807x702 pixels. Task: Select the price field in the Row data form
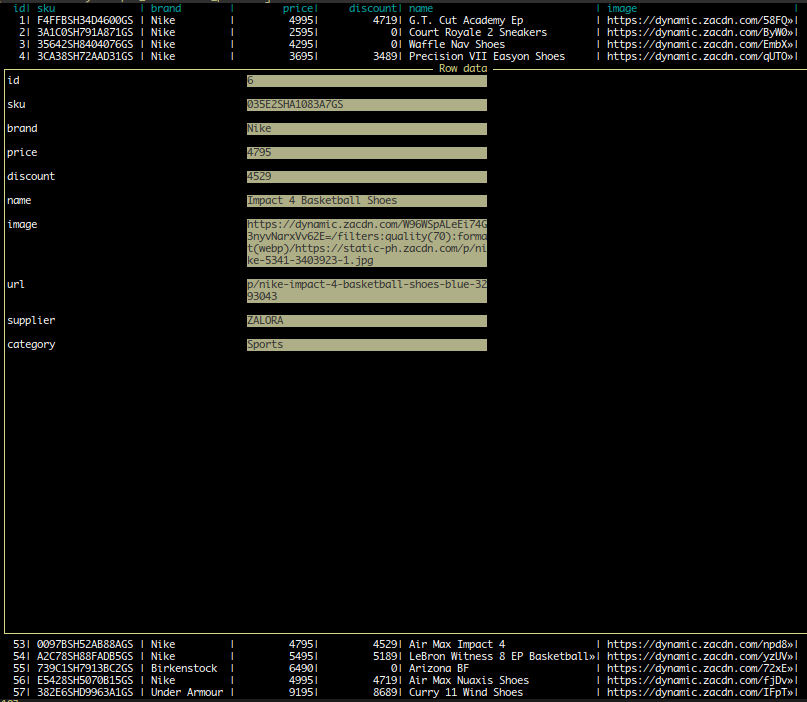point(366,153)
